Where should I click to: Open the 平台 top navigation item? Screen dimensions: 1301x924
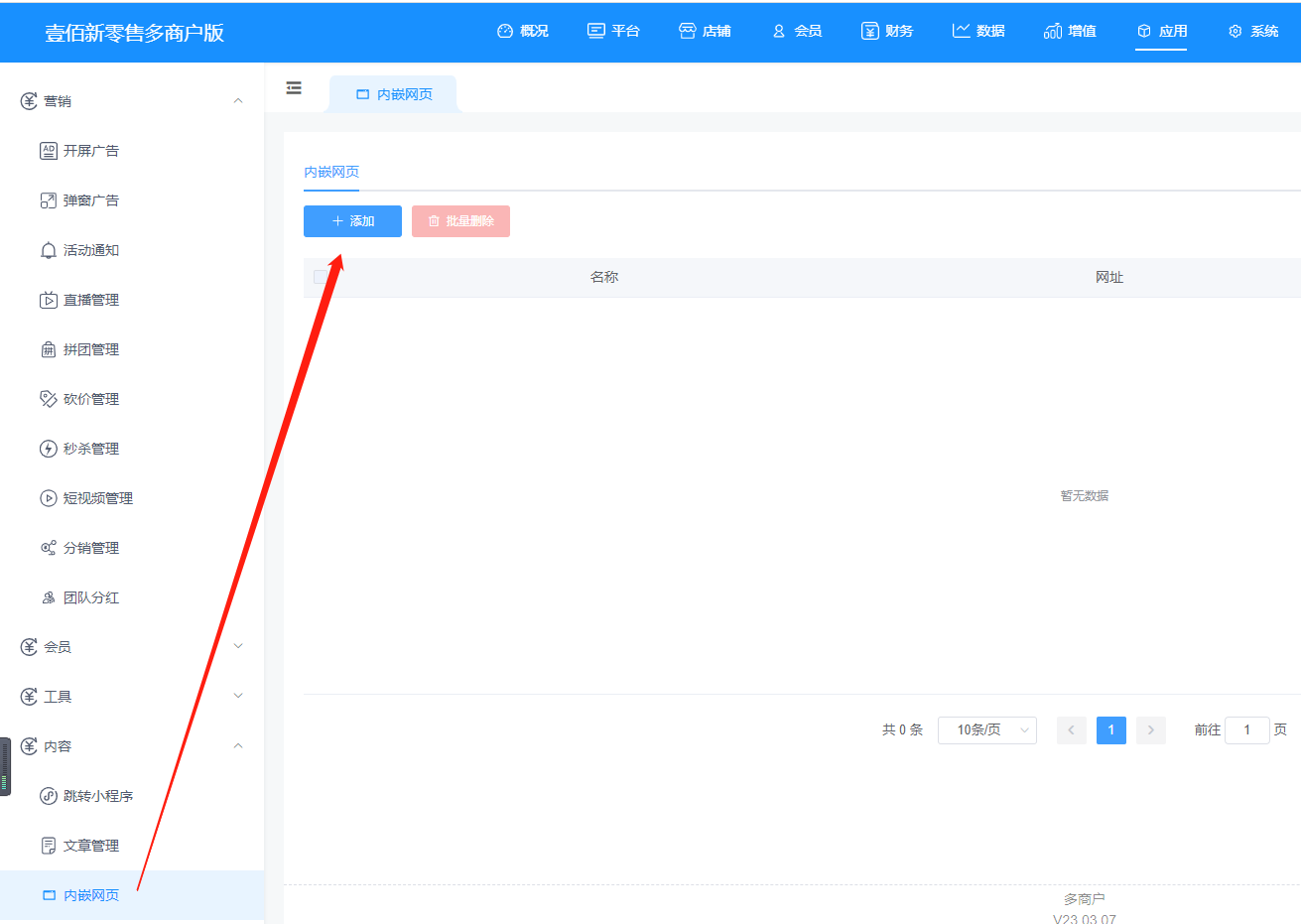coord(614,31)
